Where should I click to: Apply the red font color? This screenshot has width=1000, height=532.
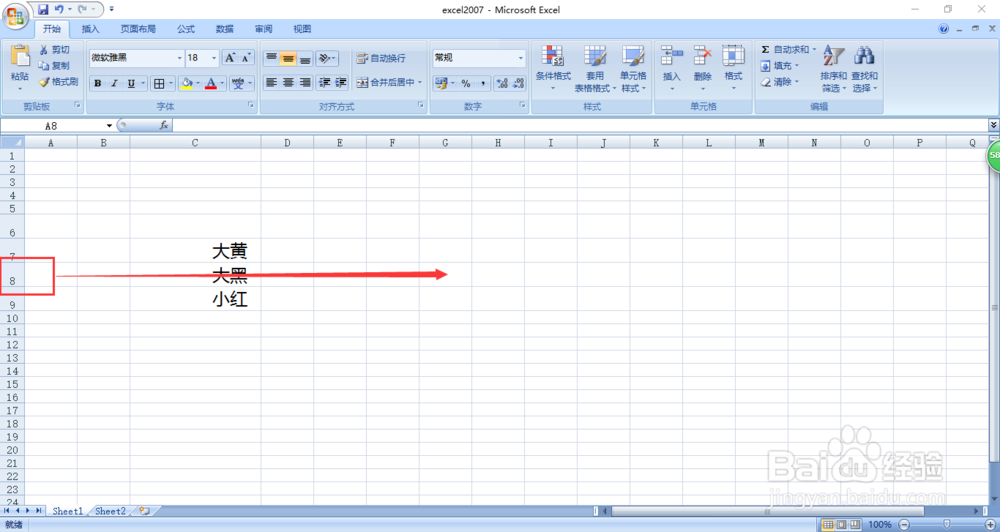point(210,83)
